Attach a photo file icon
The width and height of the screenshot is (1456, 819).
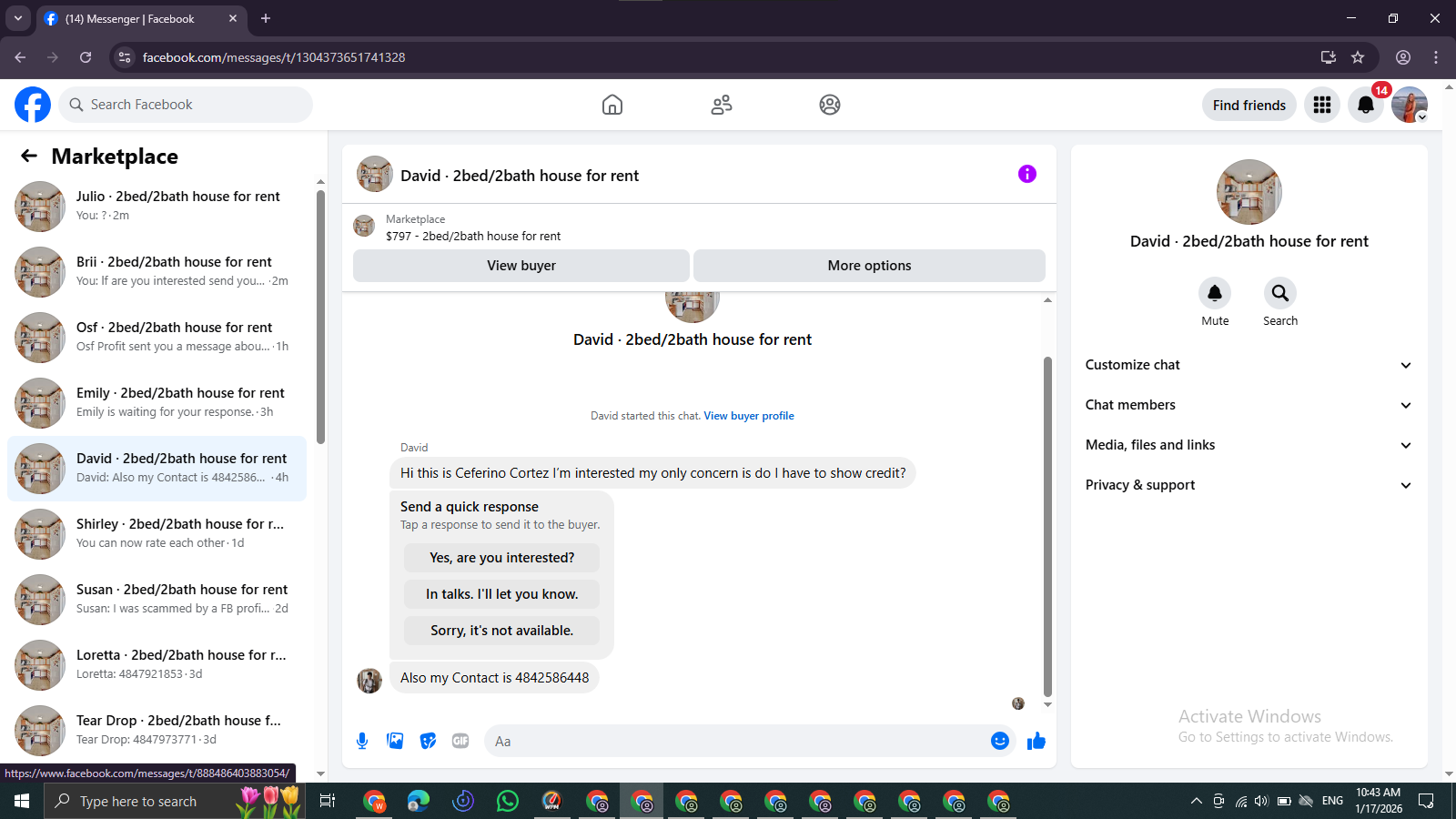click(395, 741)
